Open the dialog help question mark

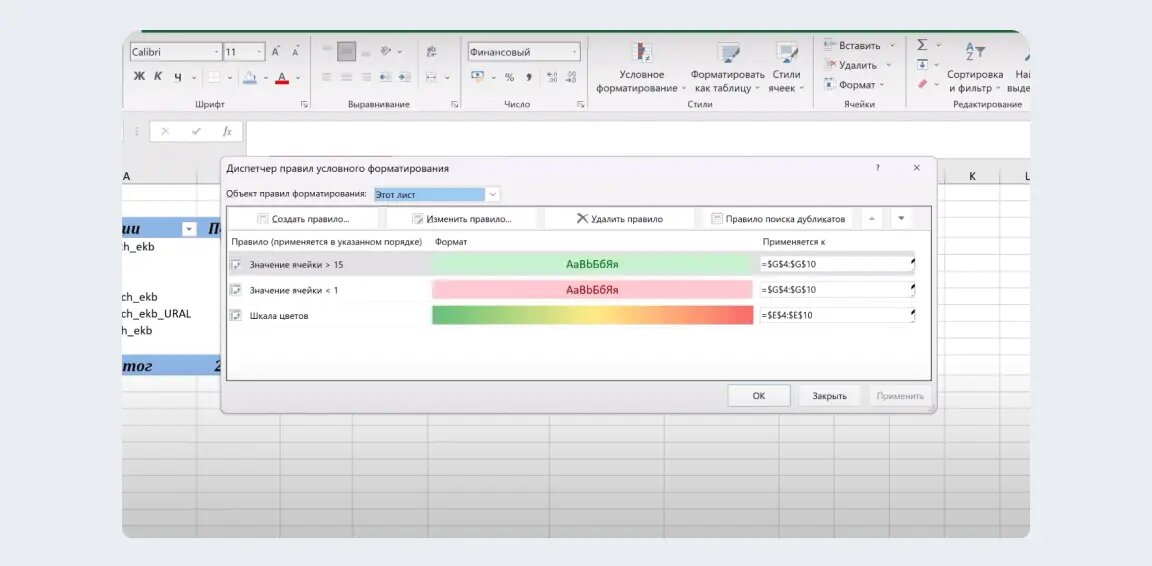pos(877,168)
